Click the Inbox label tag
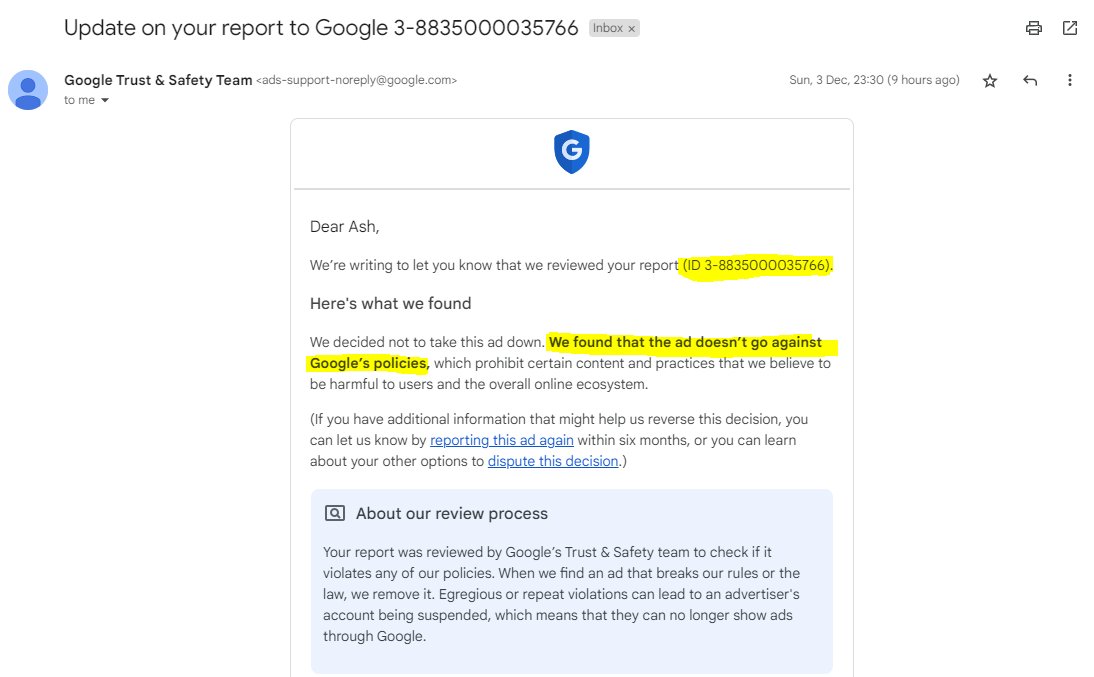1094x677 pixels. click(608, 28)
